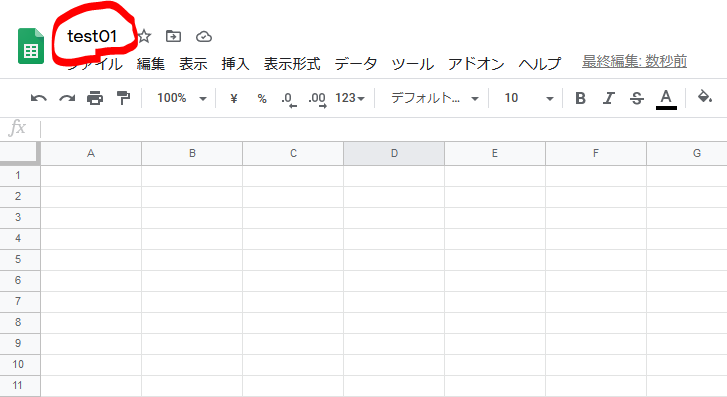Select column F header
This screenshot has height=397, width=727.
click(596, 154)
